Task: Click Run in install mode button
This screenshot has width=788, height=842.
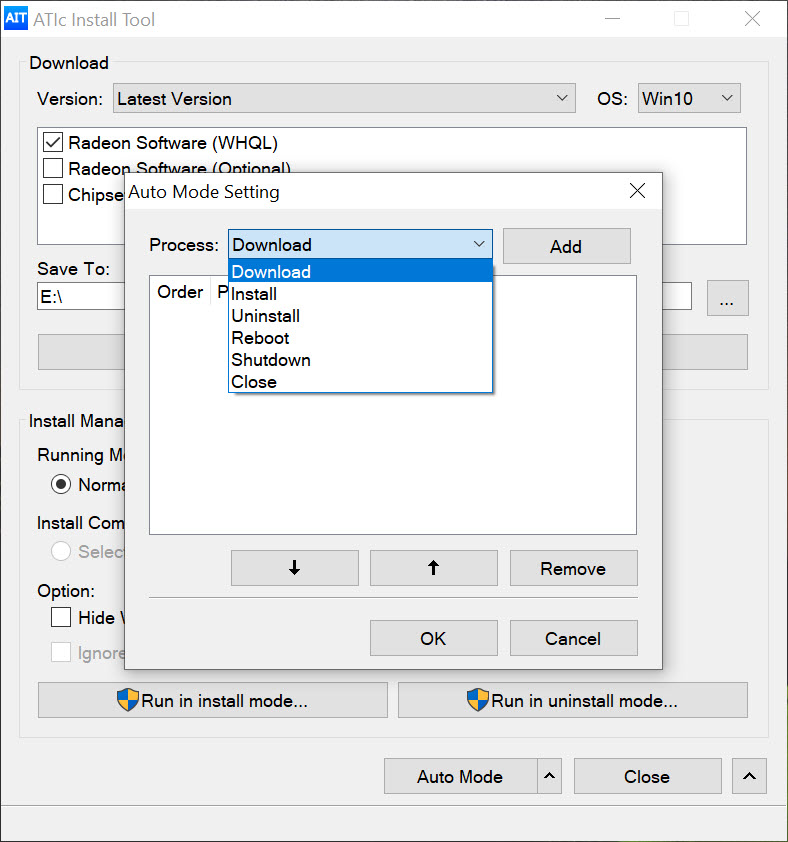Action: point(213,700)
